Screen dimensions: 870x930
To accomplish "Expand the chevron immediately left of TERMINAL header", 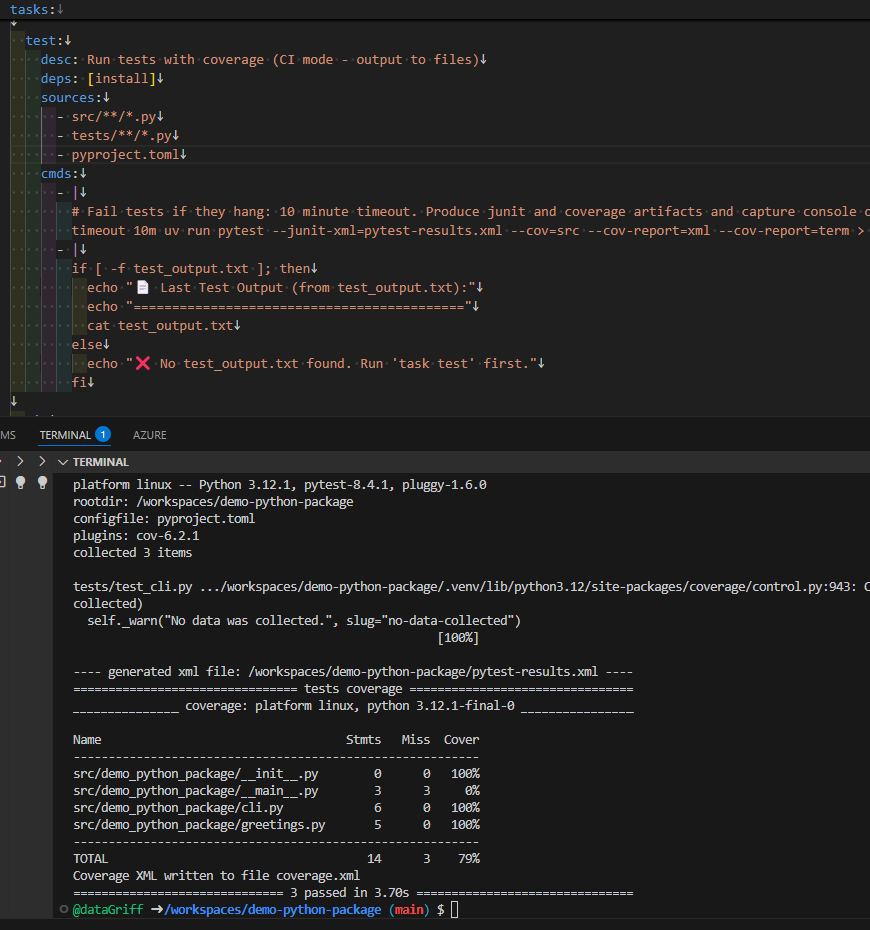I will pos(42,461).
